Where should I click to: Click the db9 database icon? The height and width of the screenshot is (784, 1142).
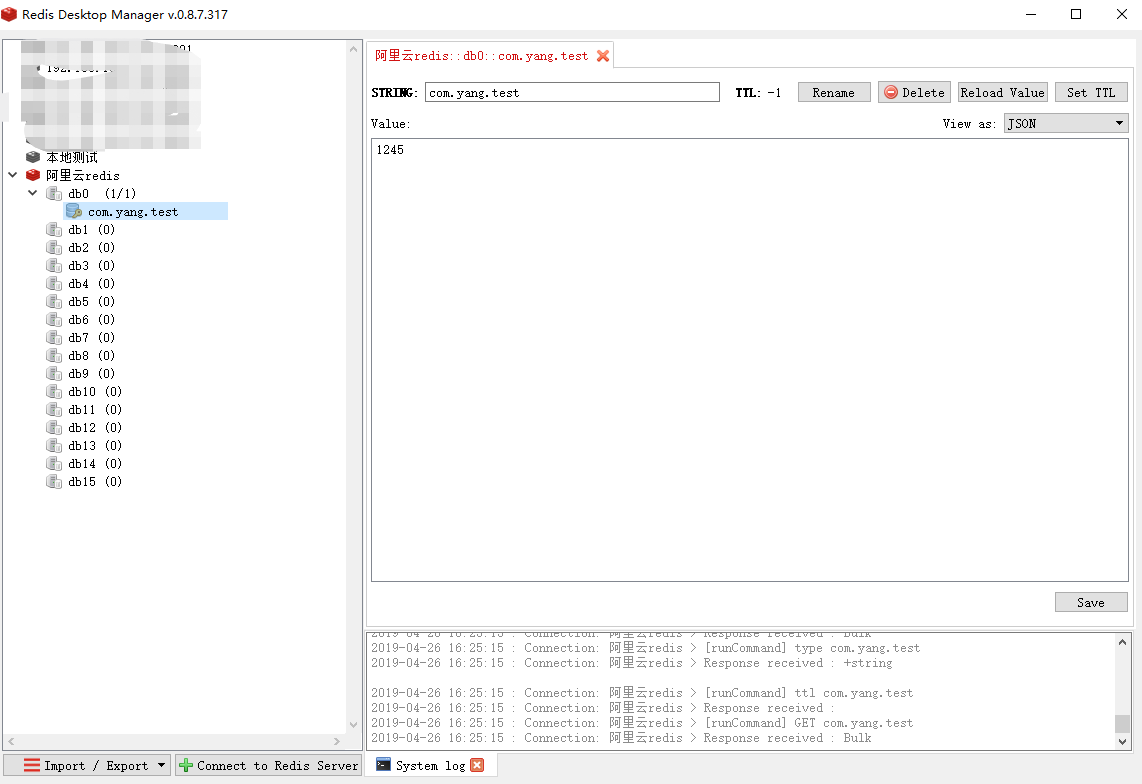(x=54, y=373)
